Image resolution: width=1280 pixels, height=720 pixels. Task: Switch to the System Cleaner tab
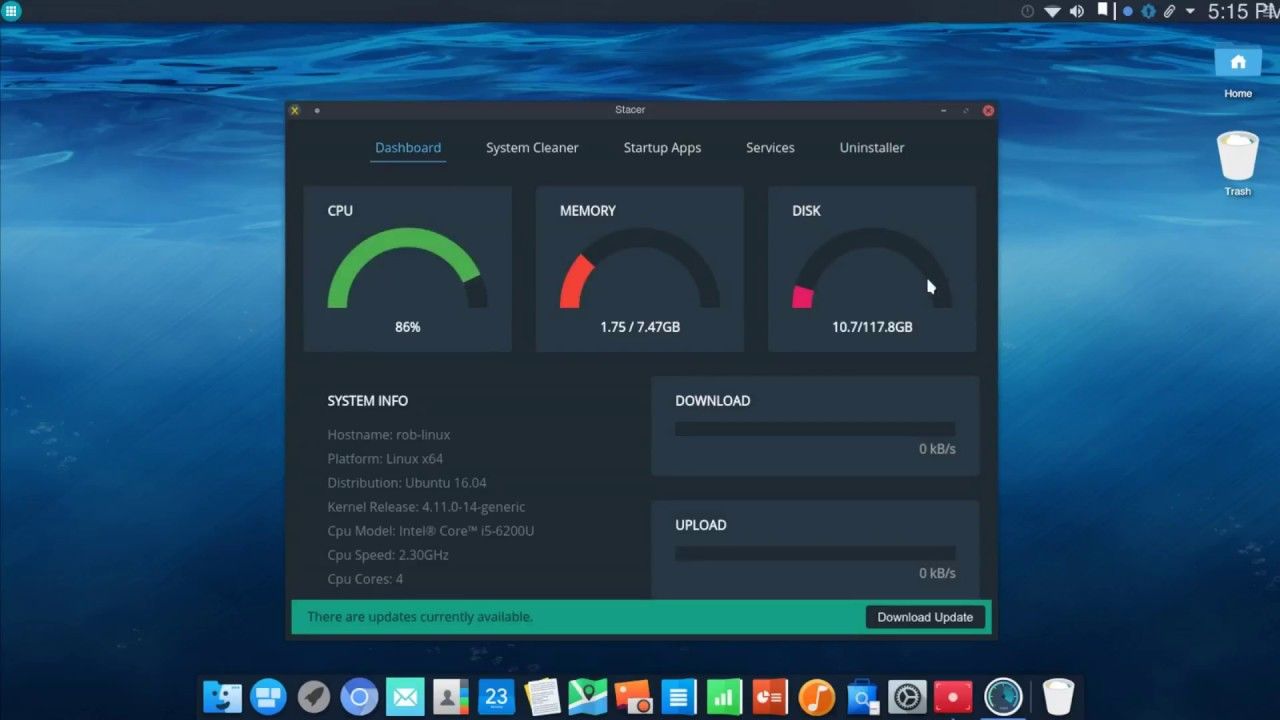[x=532, y=147]
